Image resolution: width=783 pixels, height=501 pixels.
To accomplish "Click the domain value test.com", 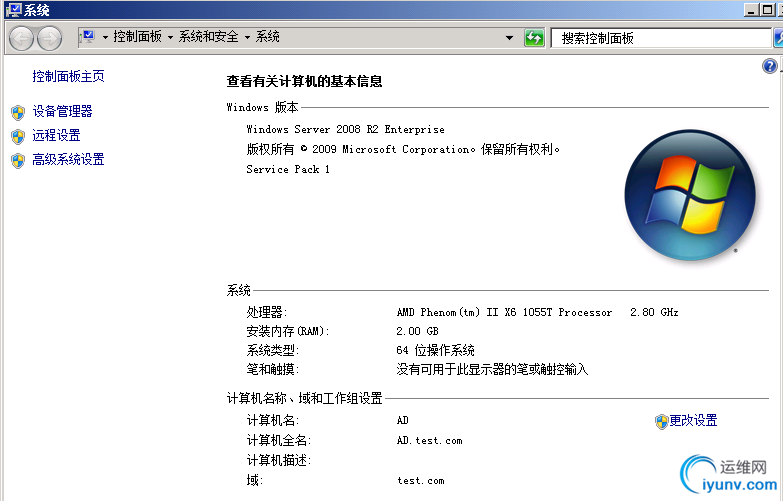I will (x=420, y=481).
